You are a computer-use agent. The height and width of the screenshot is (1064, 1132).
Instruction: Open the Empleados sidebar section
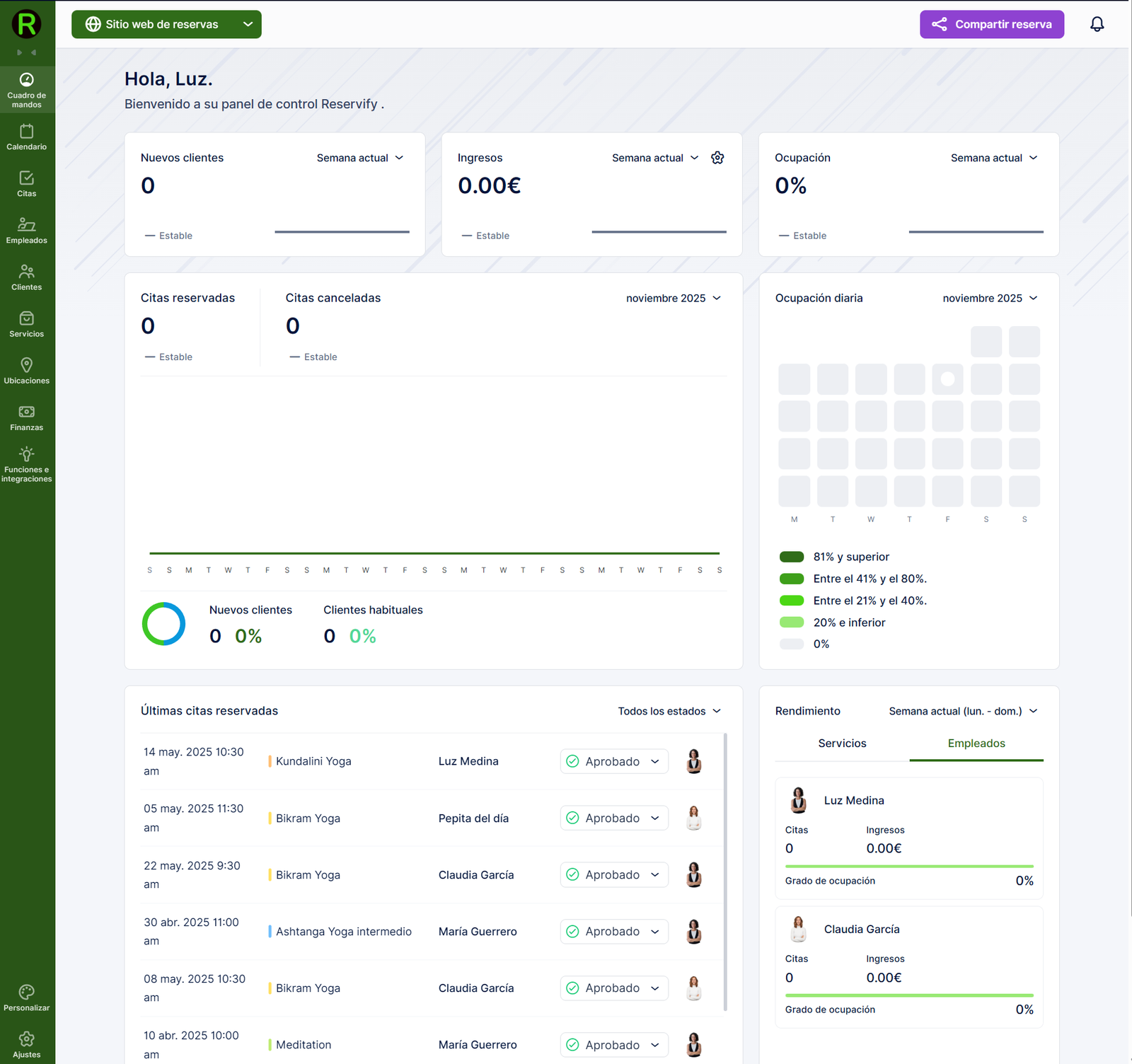tap(27, 231)
